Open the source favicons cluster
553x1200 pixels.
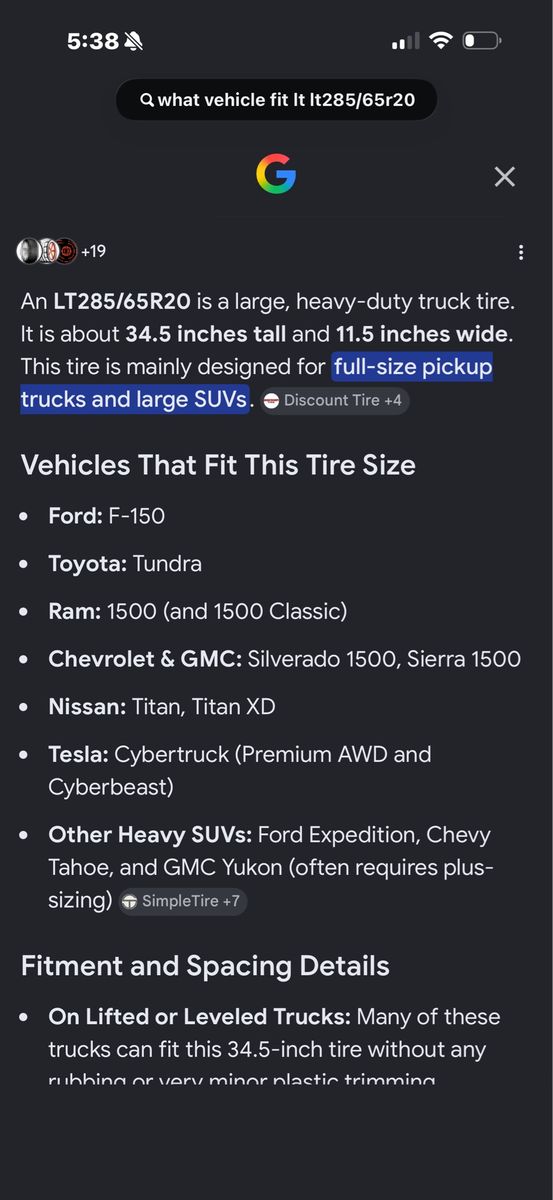tap(47, 251)
